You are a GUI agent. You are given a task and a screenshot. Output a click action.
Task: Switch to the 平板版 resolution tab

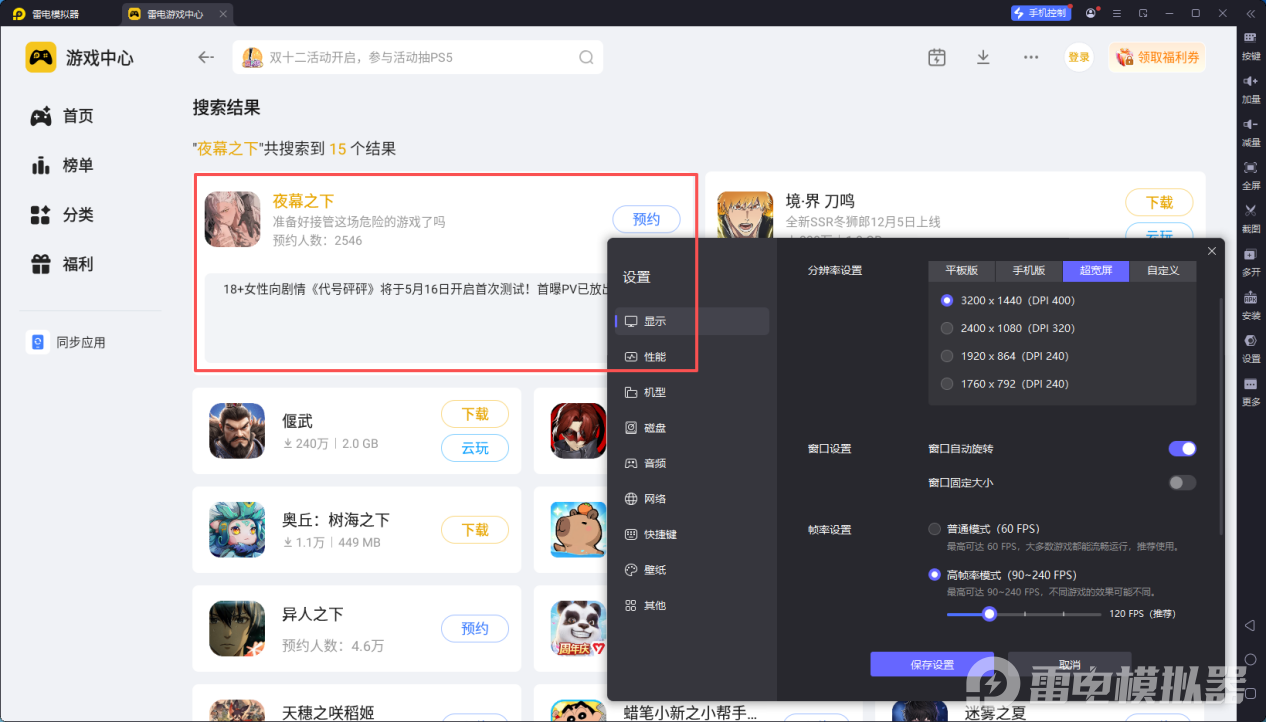[962, 270]
